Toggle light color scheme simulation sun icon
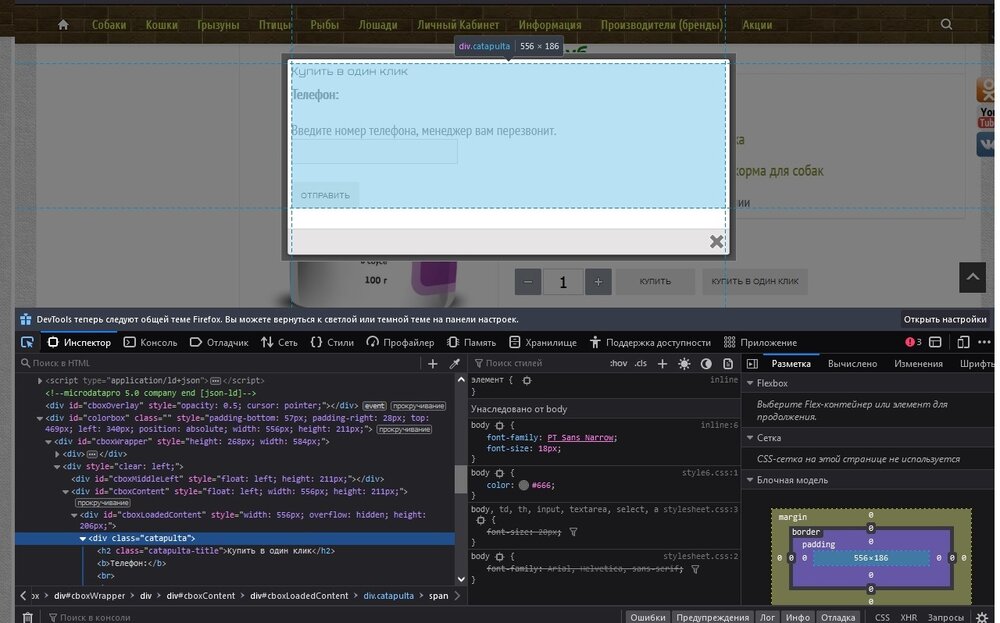 (x=684, y=364)
